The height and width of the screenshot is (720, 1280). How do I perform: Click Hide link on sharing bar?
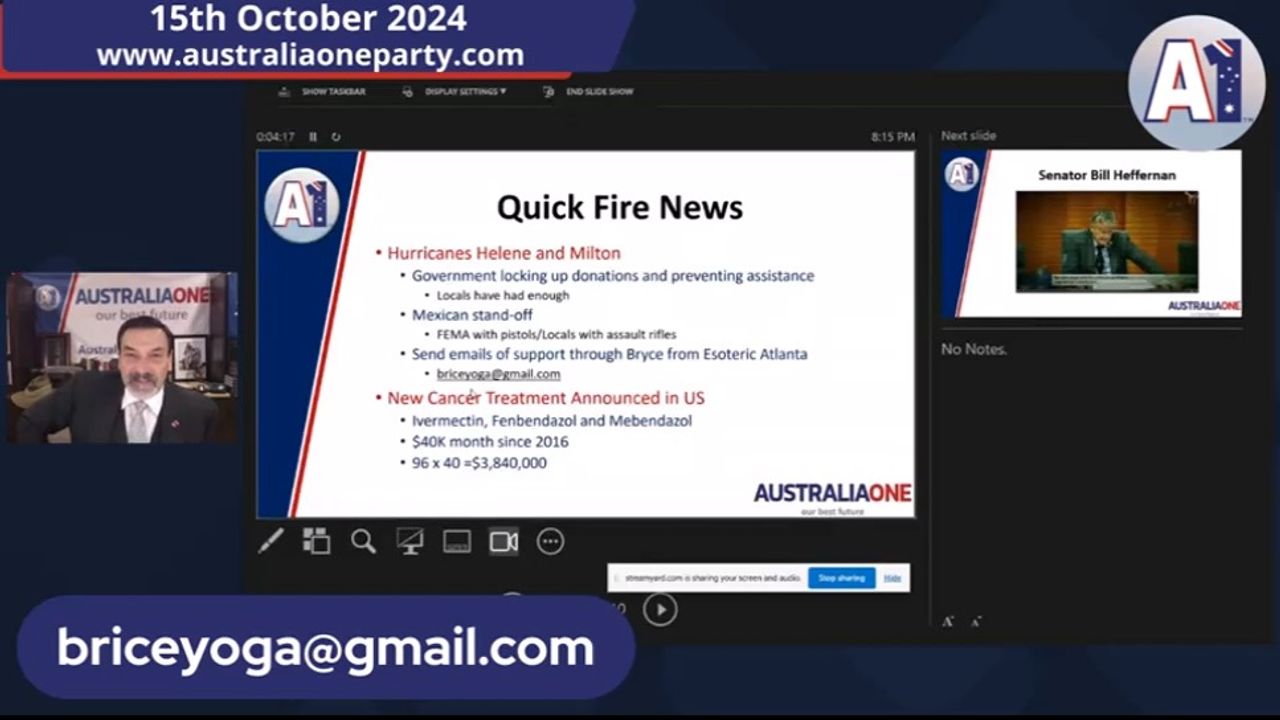point(892,578)
